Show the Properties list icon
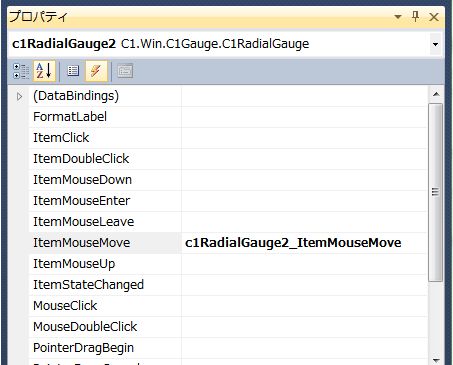The image size is (453, 365). coord(73,71)
